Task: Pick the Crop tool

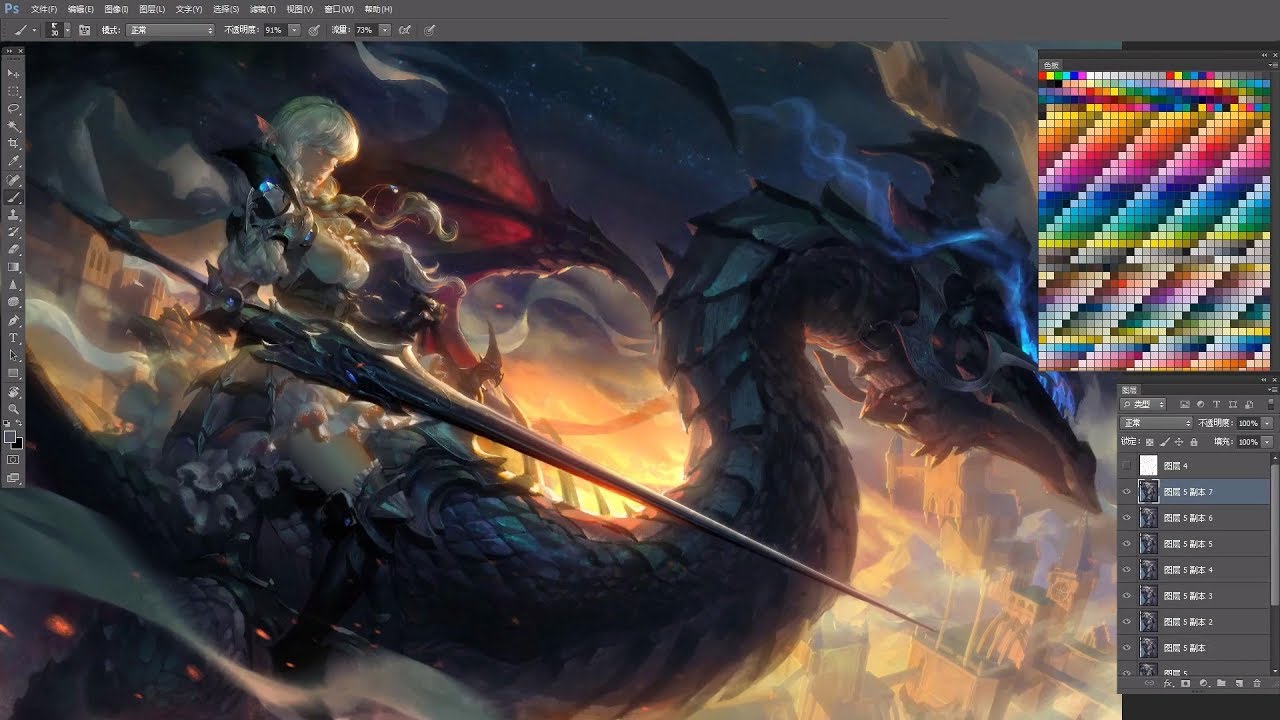Action: pos(13,142)
